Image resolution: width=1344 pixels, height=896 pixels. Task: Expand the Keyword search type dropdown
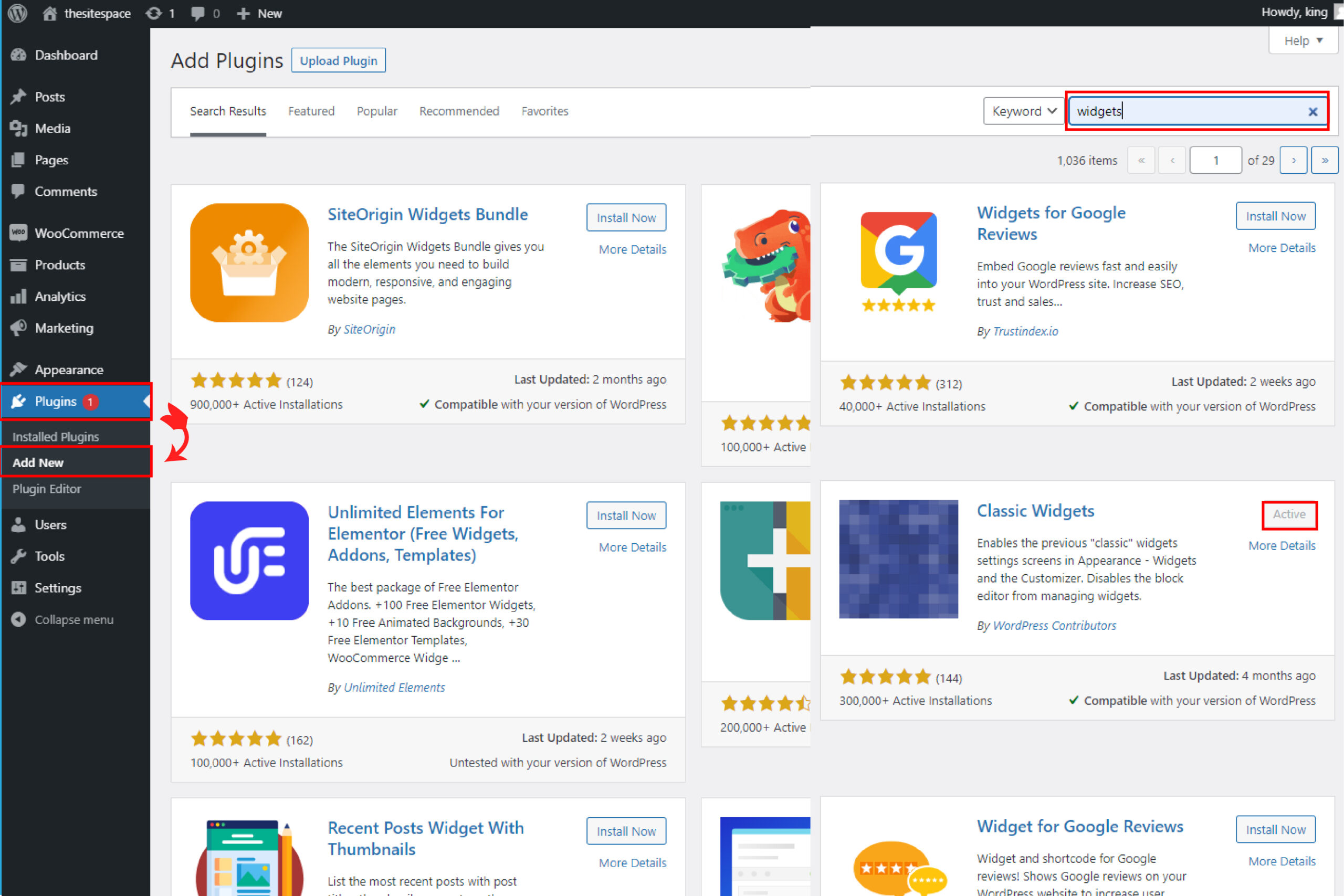(1023, 111)
